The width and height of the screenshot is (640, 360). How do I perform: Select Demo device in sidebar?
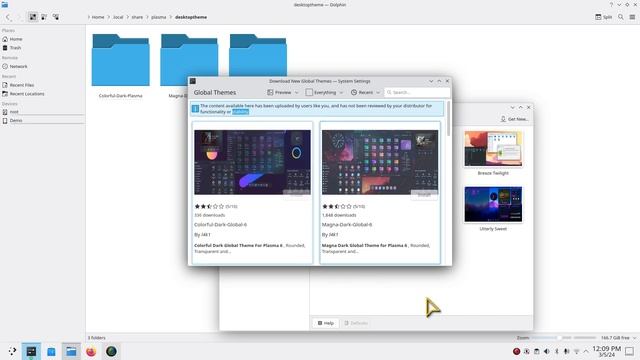(x=42, y=120)
